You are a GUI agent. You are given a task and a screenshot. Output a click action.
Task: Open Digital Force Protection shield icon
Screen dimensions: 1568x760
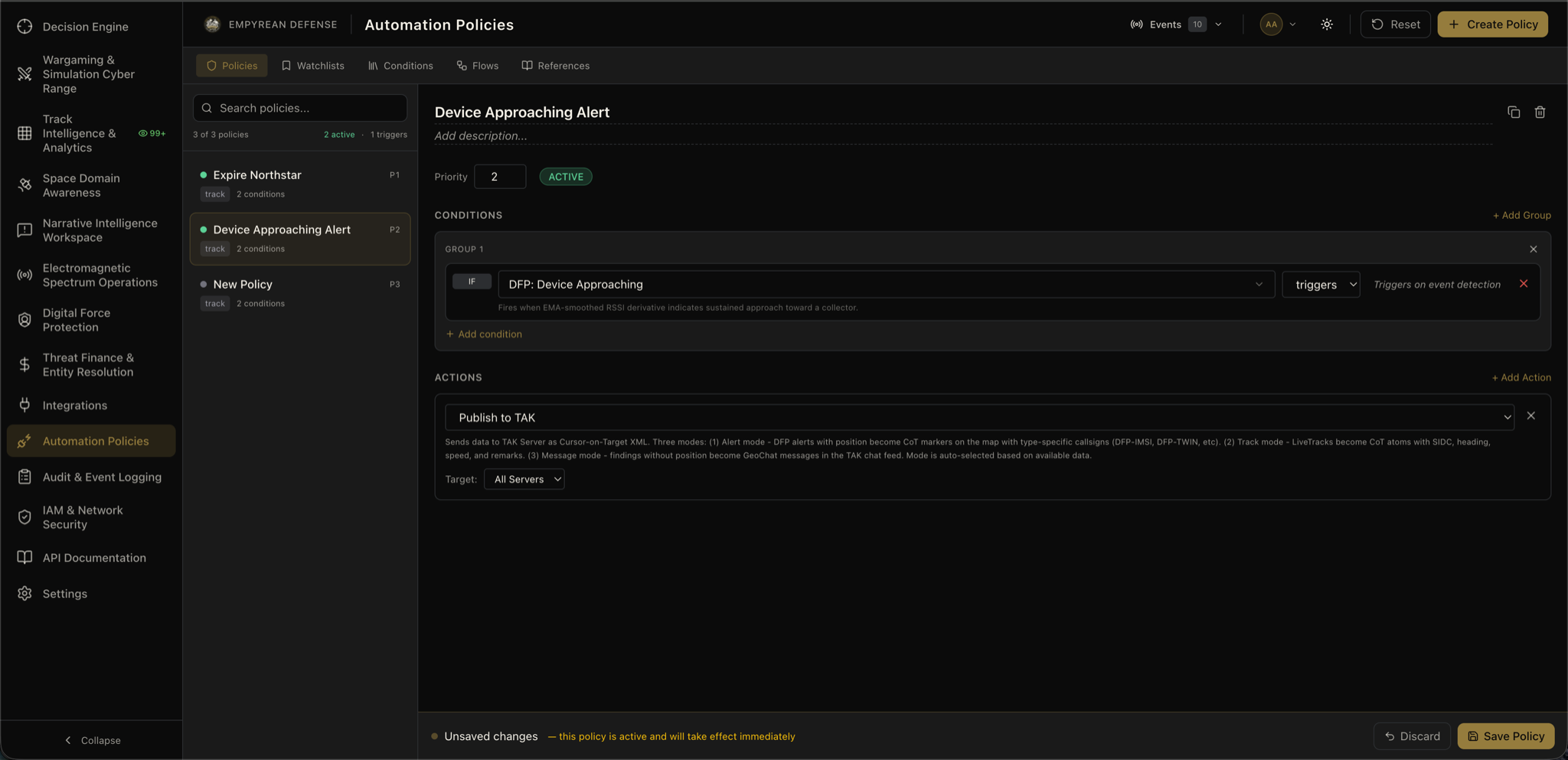[24, 320]
